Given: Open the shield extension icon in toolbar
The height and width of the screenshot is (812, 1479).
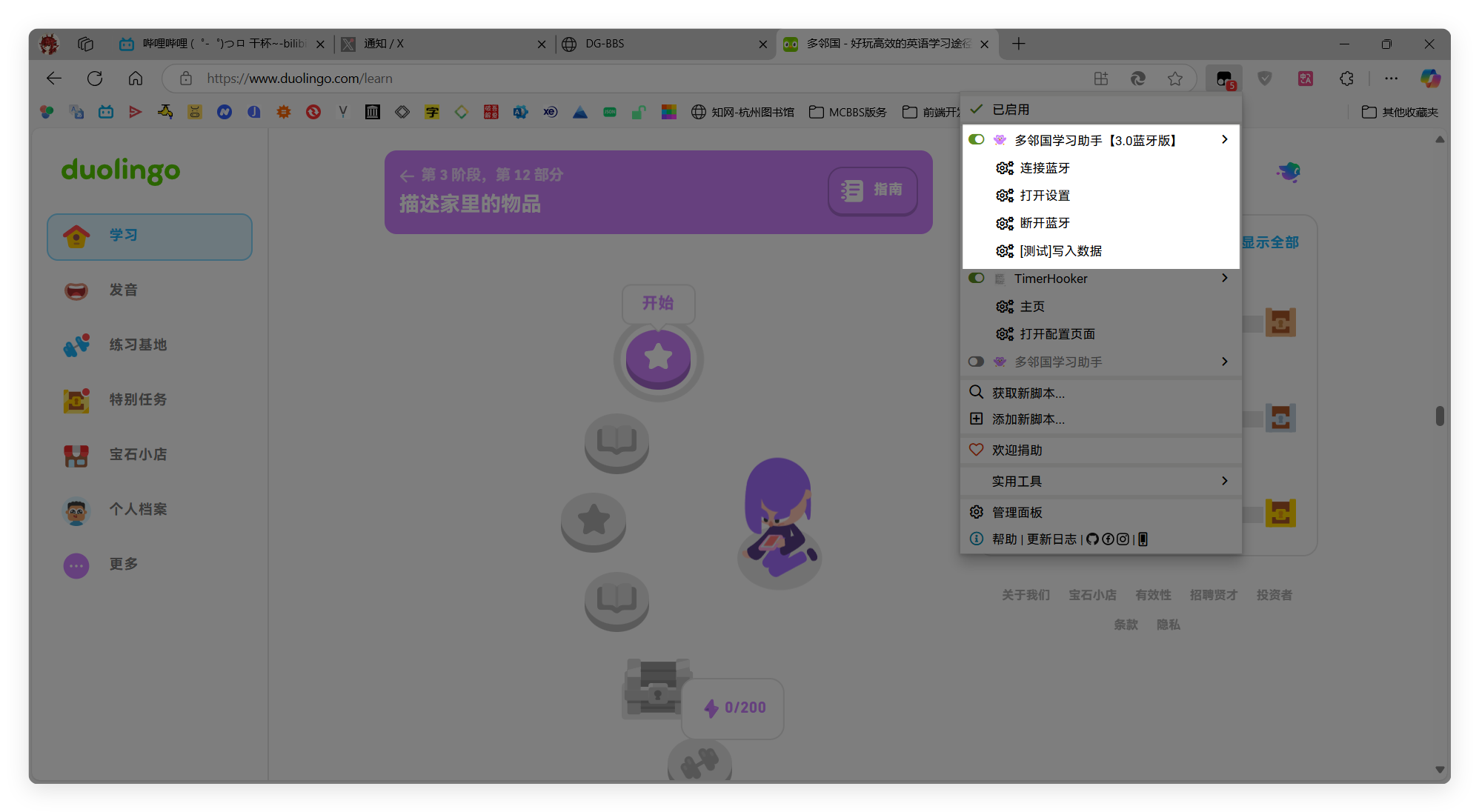Looking at the screenshot, I should (x=1265, y=79).
